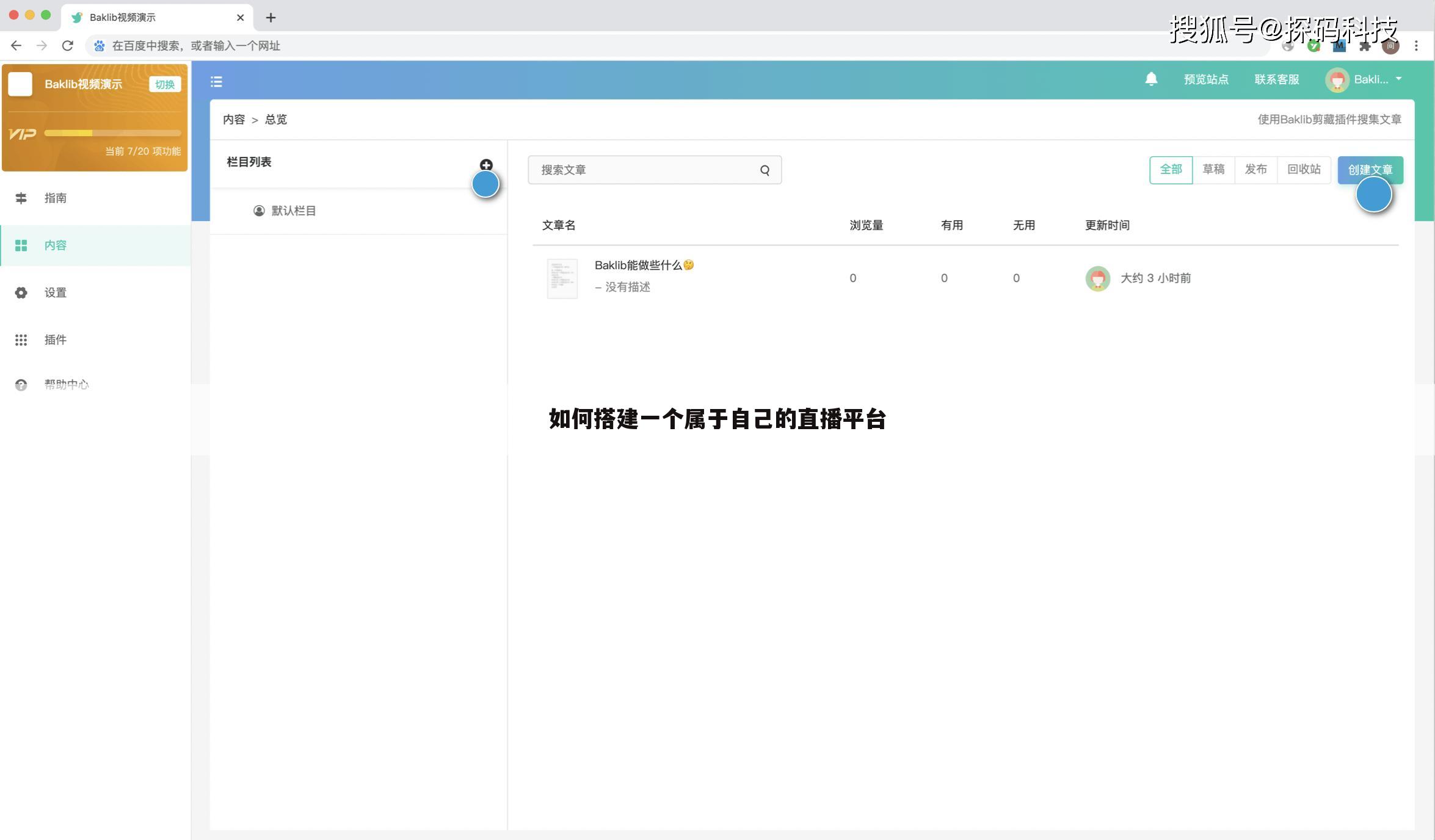Click the add column plus icon

pyautogui.click(x=487, y=165)
